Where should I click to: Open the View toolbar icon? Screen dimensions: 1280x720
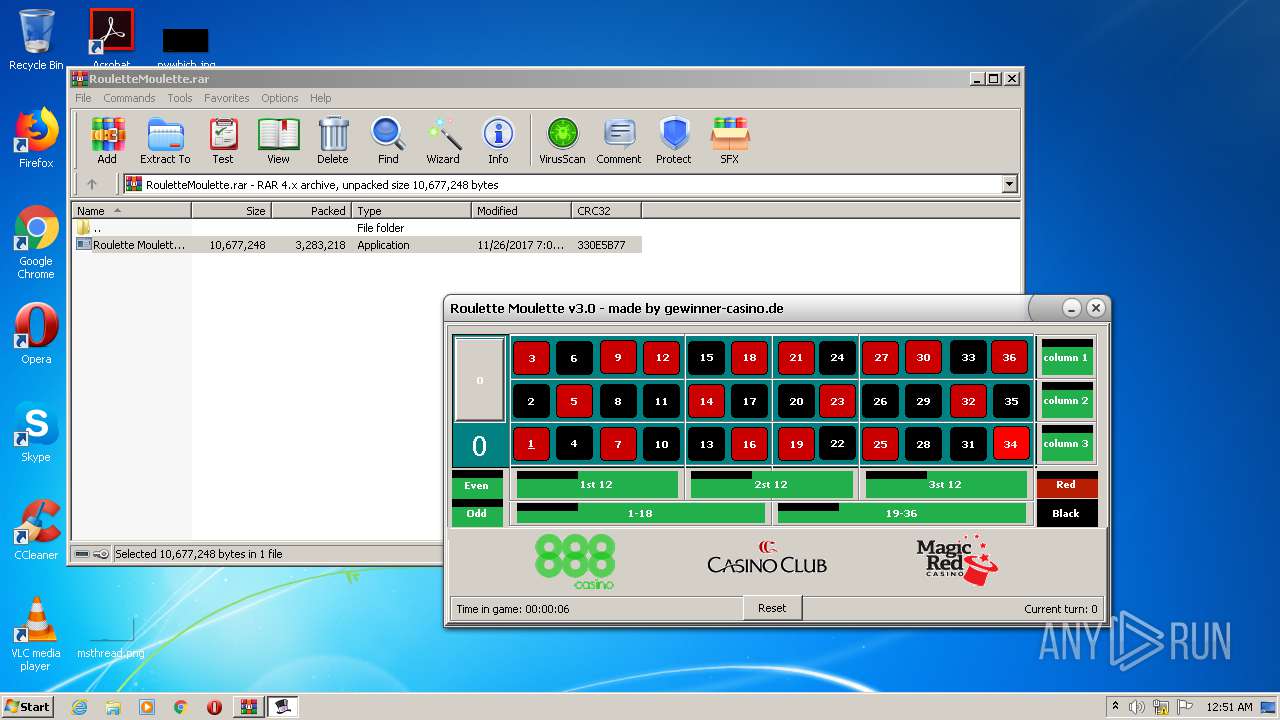(x=278, y=140)
